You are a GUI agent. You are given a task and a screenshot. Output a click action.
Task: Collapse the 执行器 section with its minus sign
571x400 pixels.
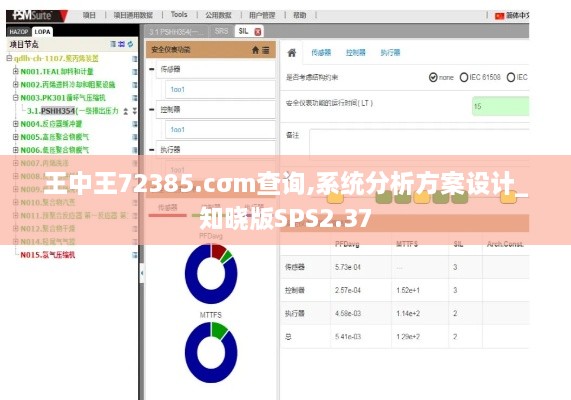point(151,149)
